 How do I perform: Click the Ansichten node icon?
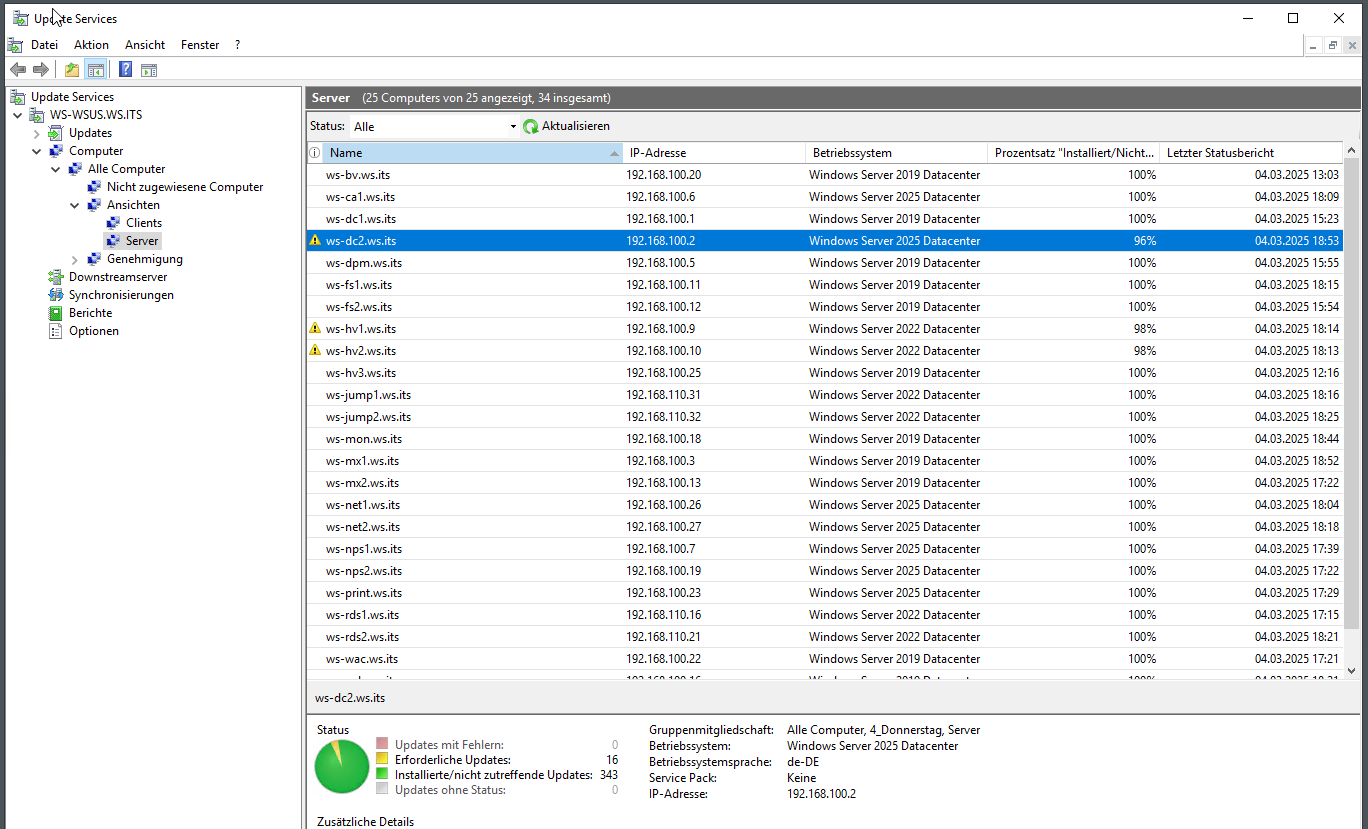pyautogui.click(x=95, y=205)
